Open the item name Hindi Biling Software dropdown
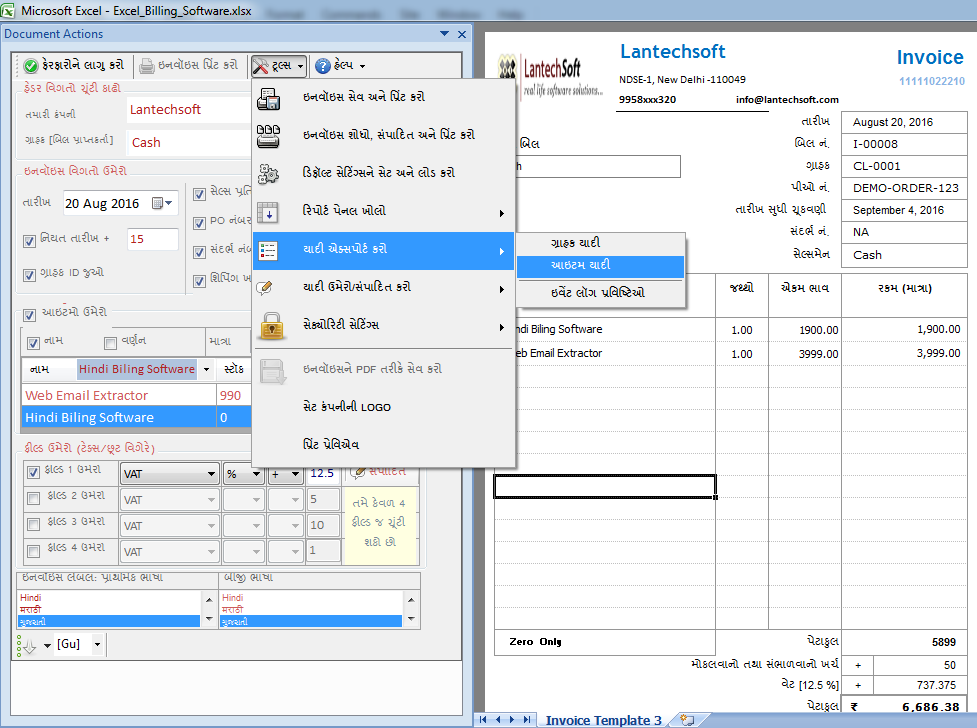 click(x=206, y=370)
